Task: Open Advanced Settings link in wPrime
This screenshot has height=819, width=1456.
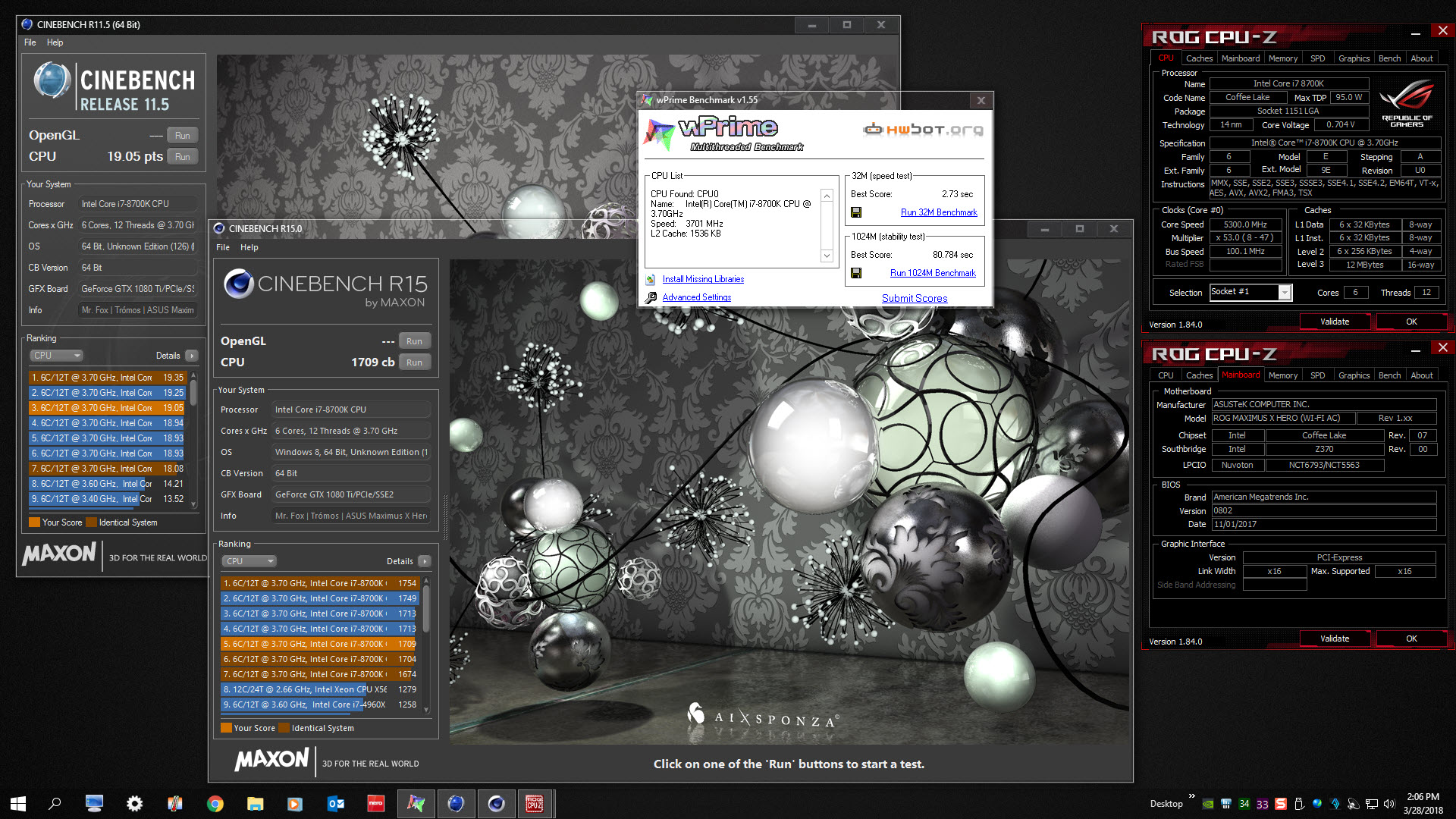Action: click(697, 297)
